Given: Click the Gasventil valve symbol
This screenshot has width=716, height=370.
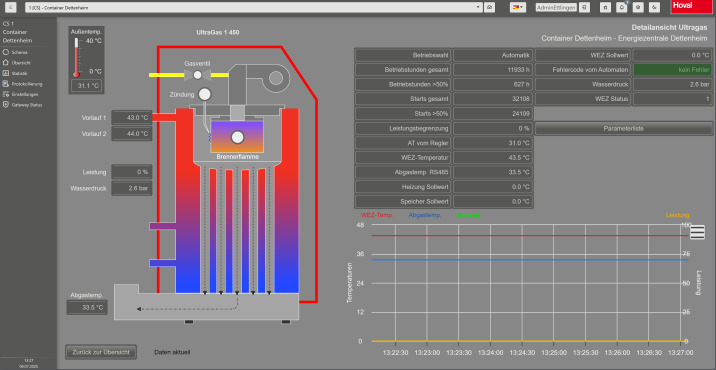Looking at the screenshot, I should coord(197,75).
